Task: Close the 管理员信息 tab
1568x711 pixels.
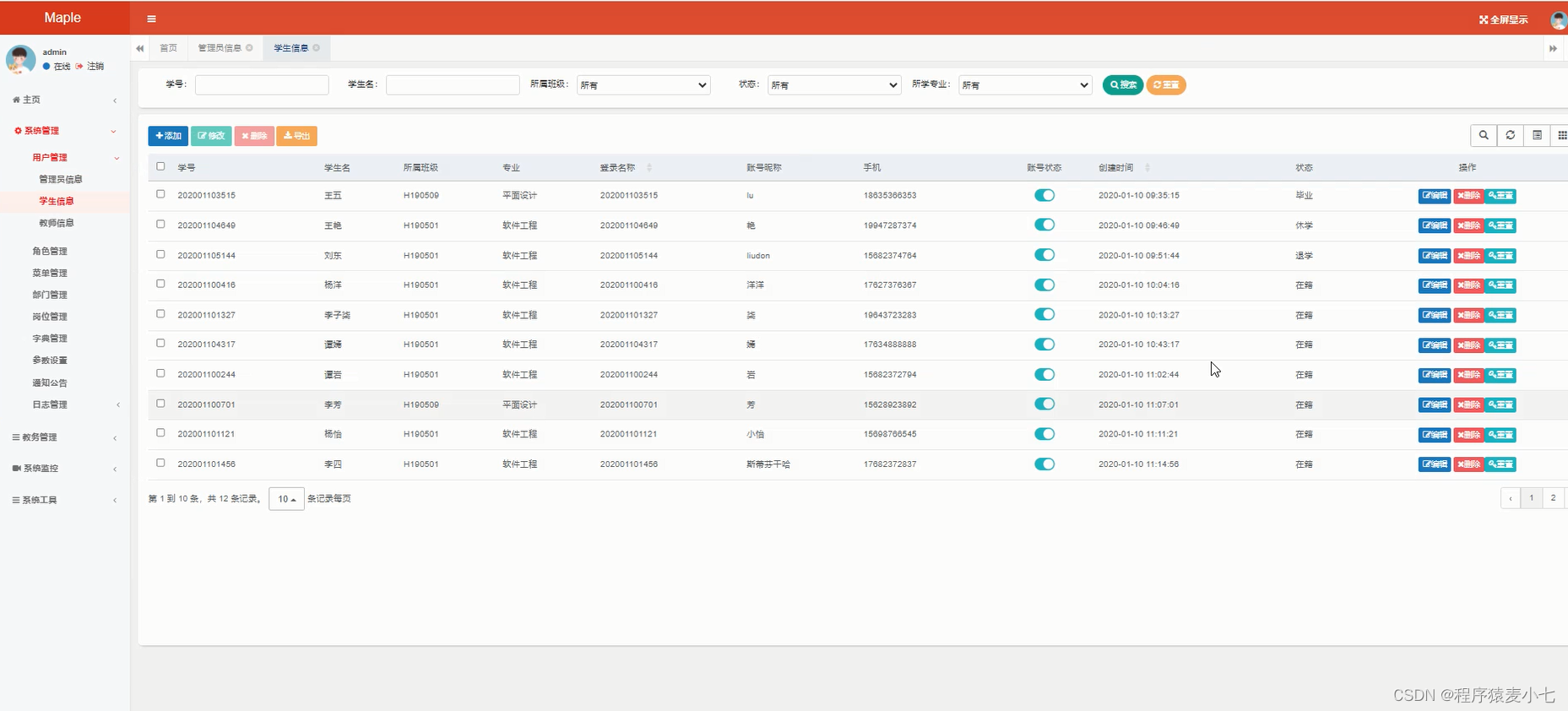Action: (249, 48)
